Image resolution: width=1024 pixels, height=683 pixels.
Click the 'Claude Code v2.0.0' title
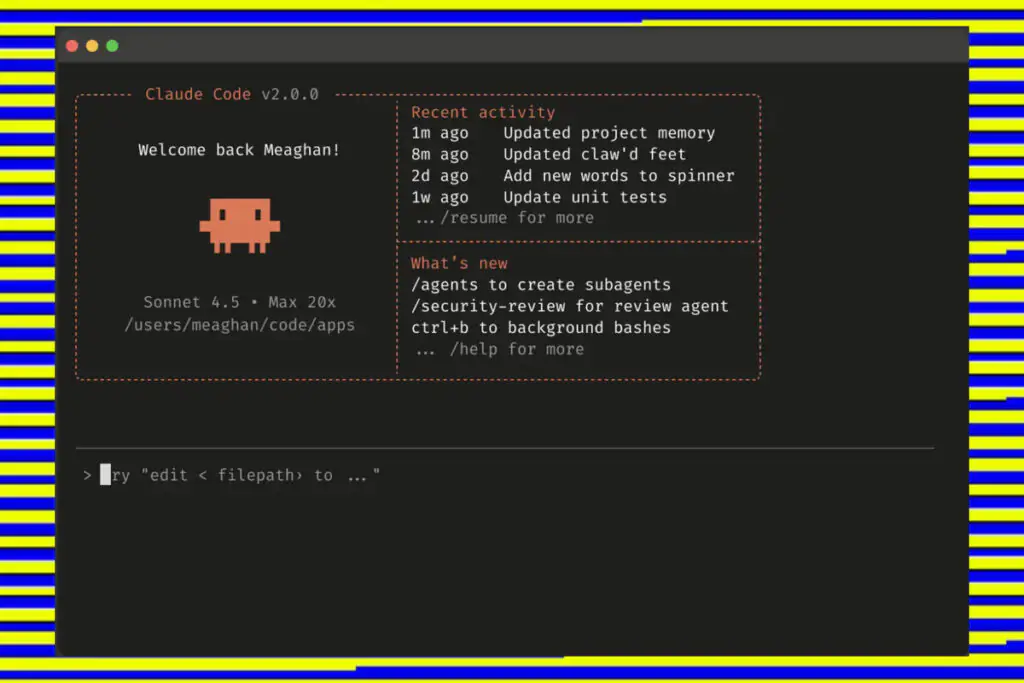(x=232, y=94)
